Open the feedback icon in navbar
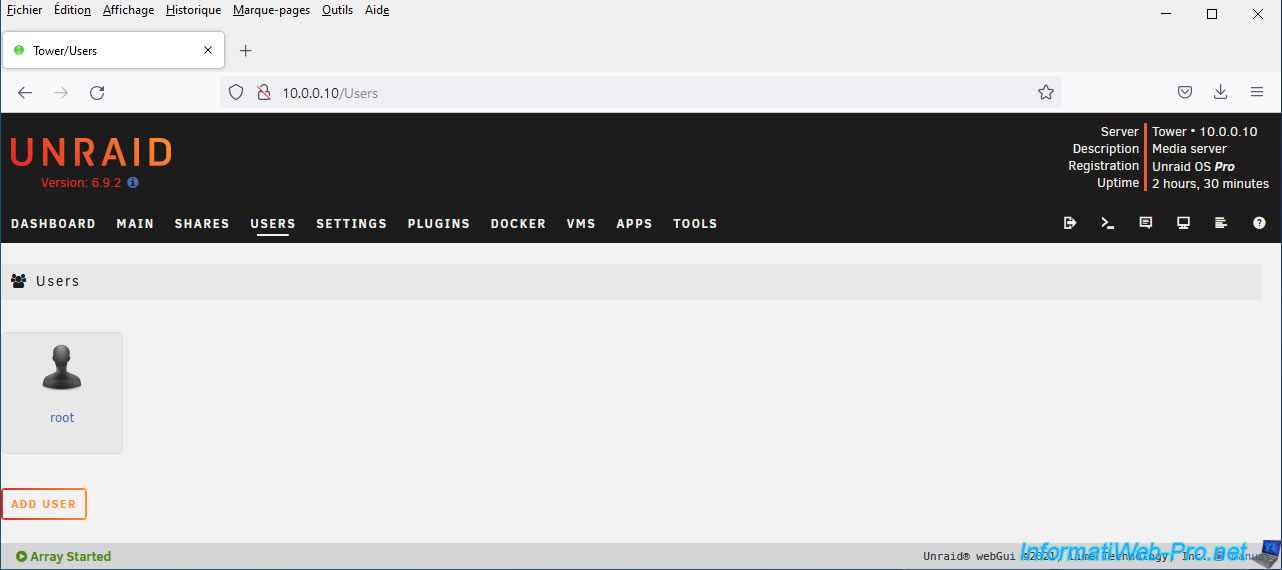 [x=1146, y=223]
